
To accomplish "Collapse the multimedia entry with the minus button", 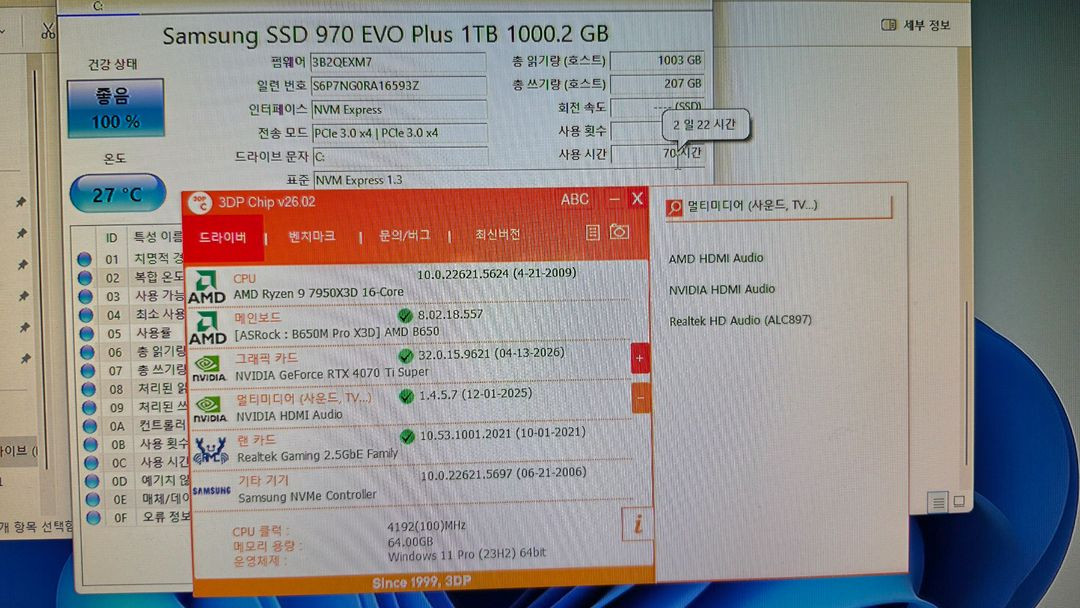I will point(638,398).
